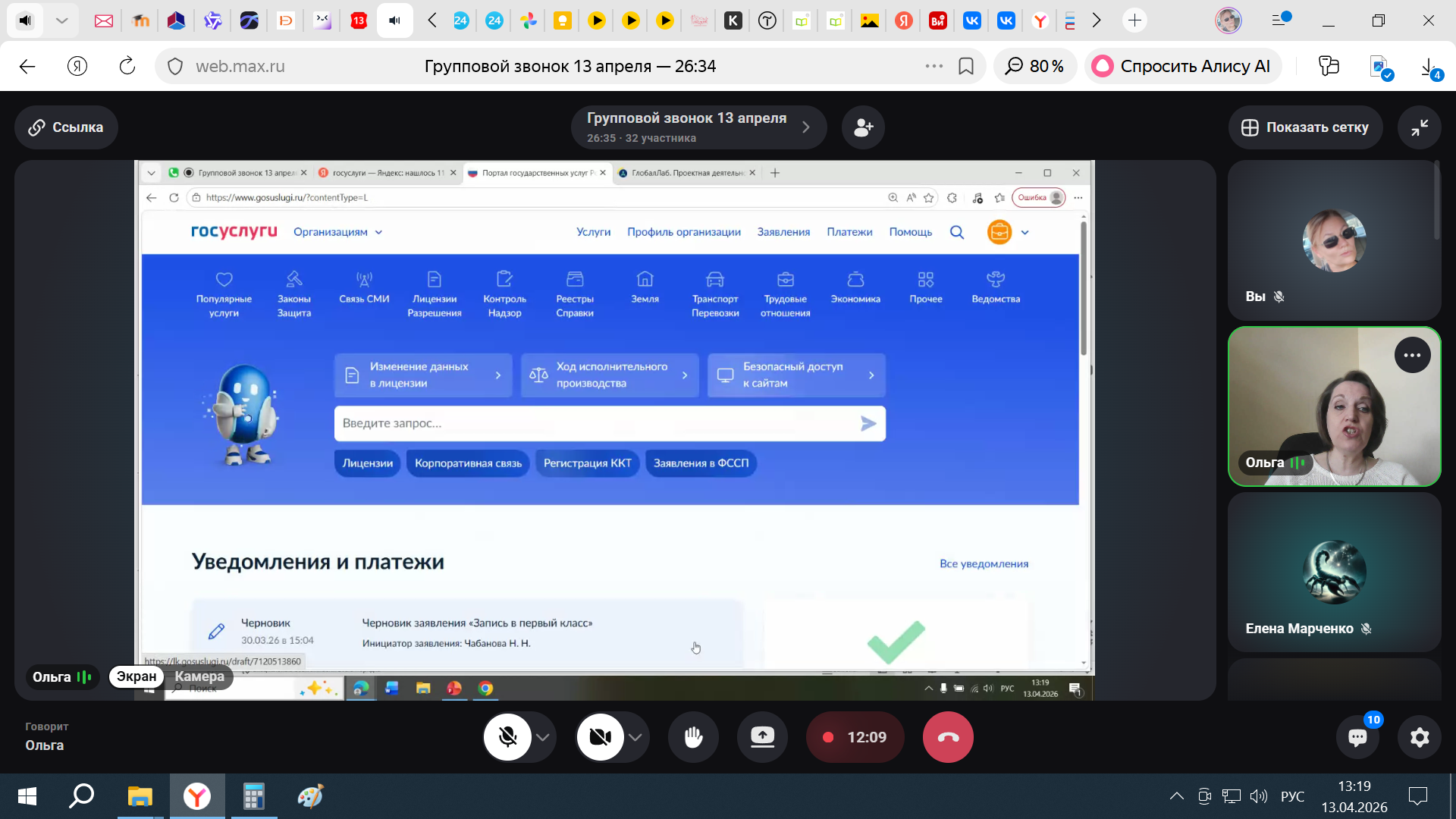Reload the web.max.ru page

pos(127,67)
